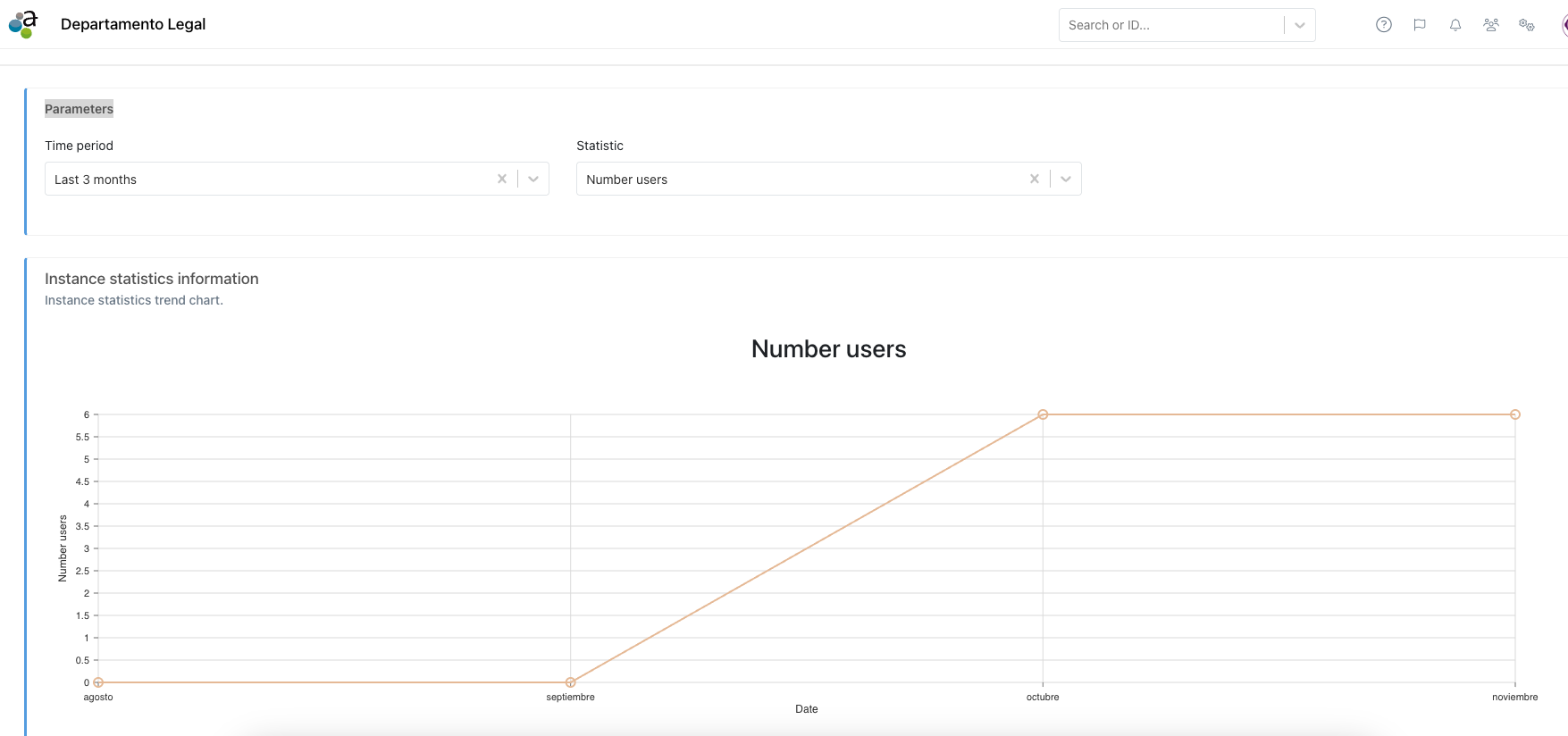Click the flag icon in the header
Viewport: 1568px width, 736px height.
1419,25
